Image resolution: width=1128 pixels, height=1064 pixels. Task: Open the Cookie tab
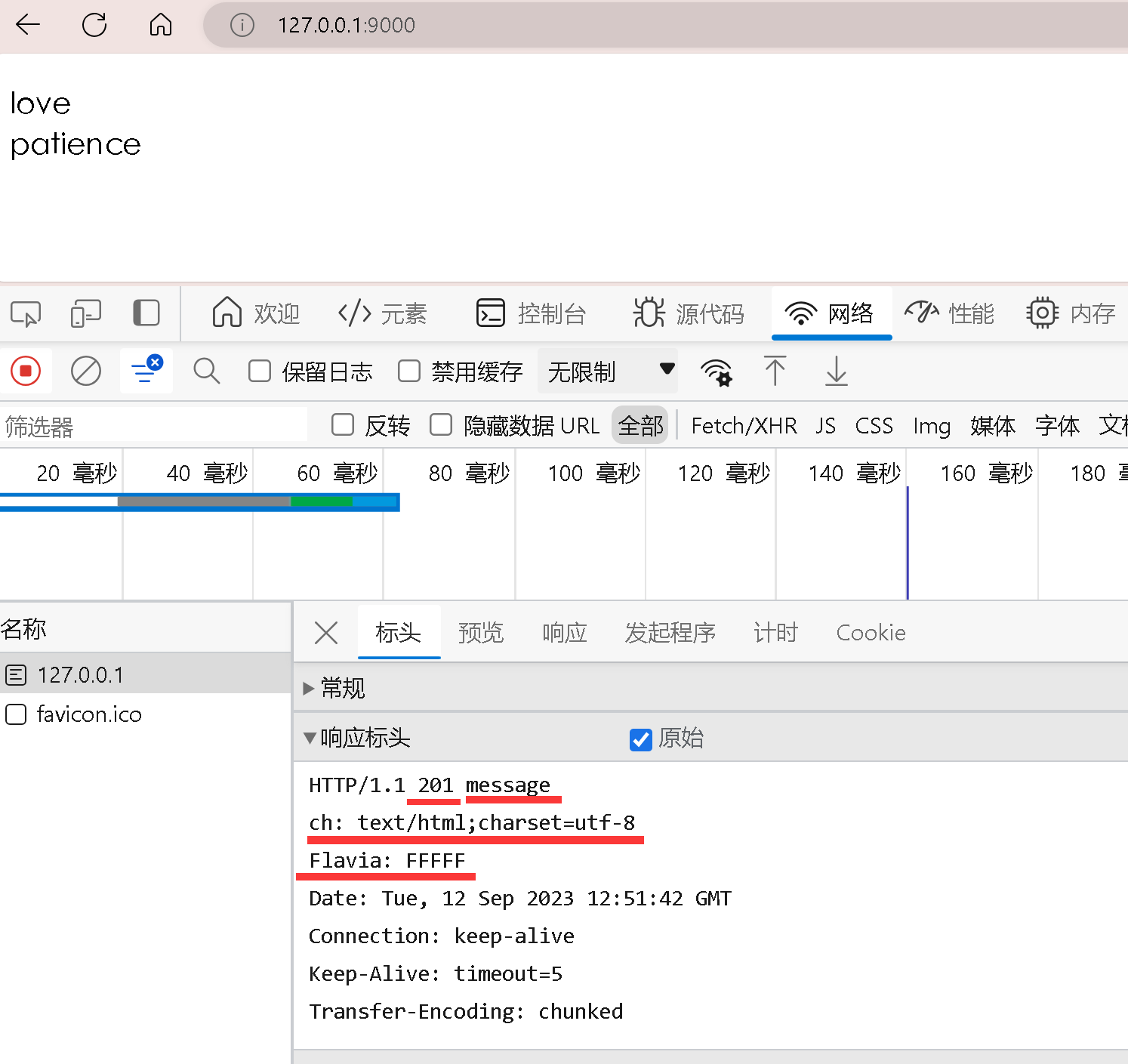871,633
